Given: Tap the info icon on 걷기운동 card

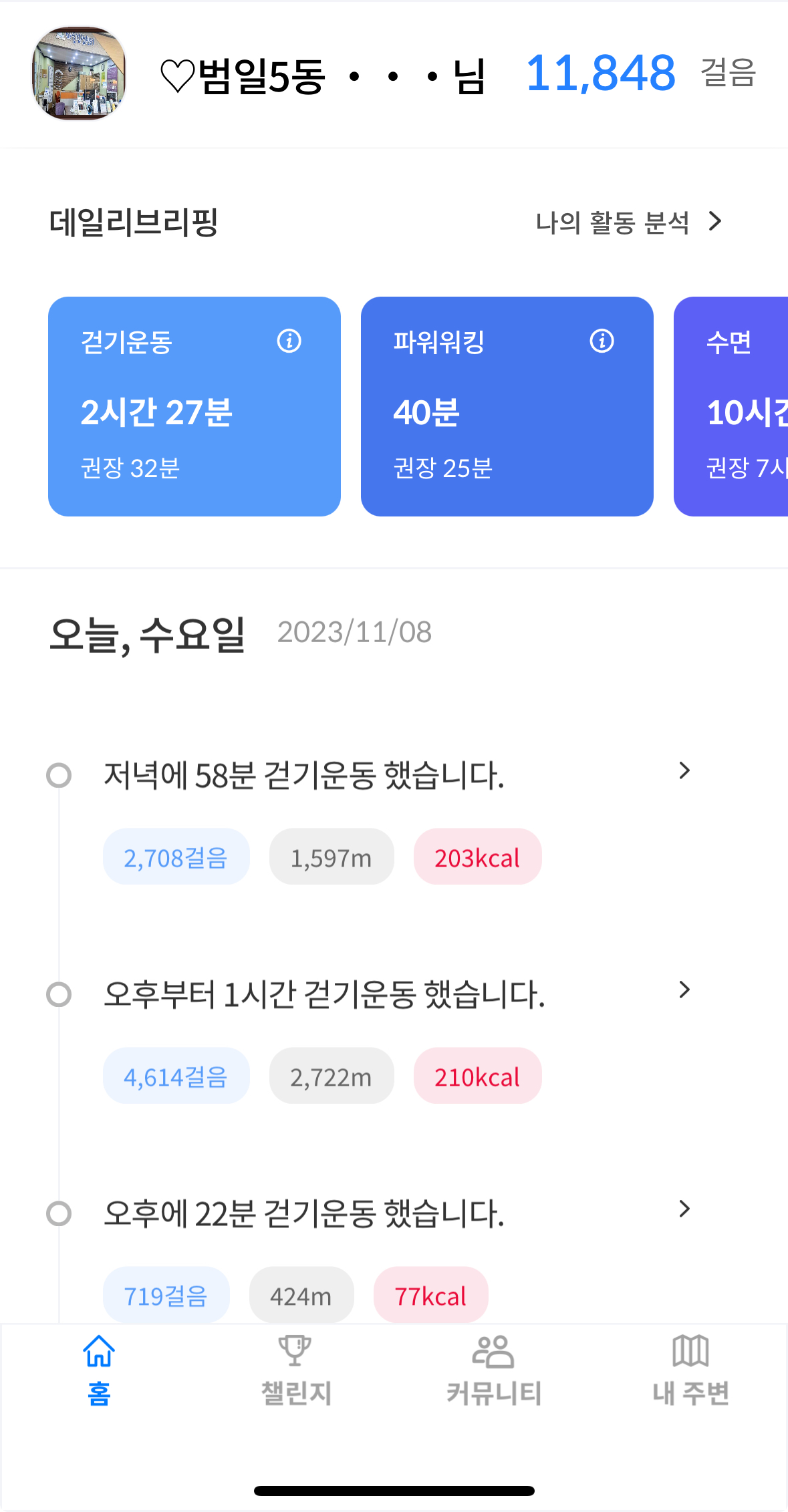Looking at the screenshot, I should (x=289, y=341).
